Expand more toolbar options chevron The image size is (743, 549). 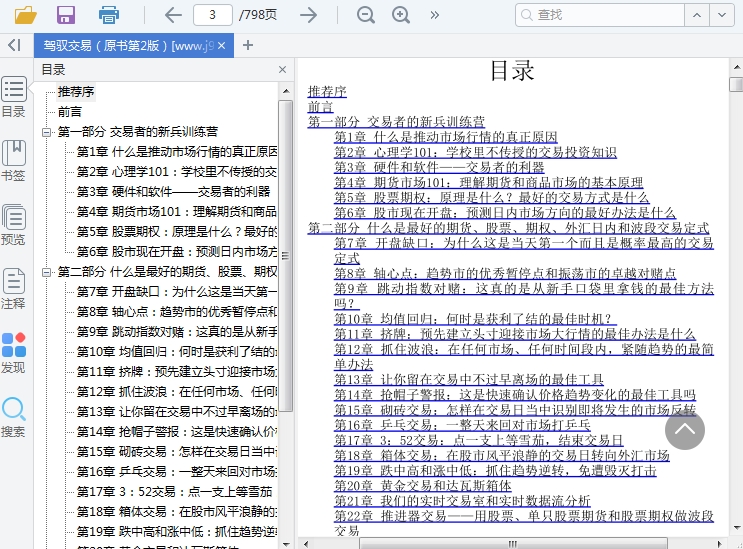[434, 15]
